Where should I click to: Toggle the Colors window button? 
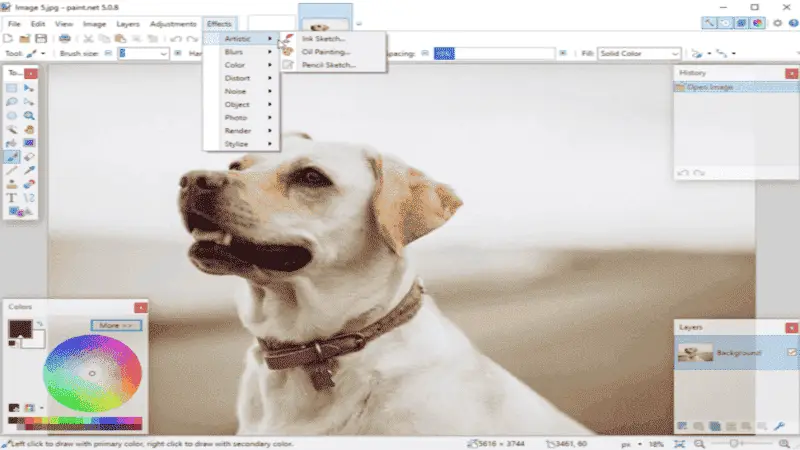pos(758,23)
